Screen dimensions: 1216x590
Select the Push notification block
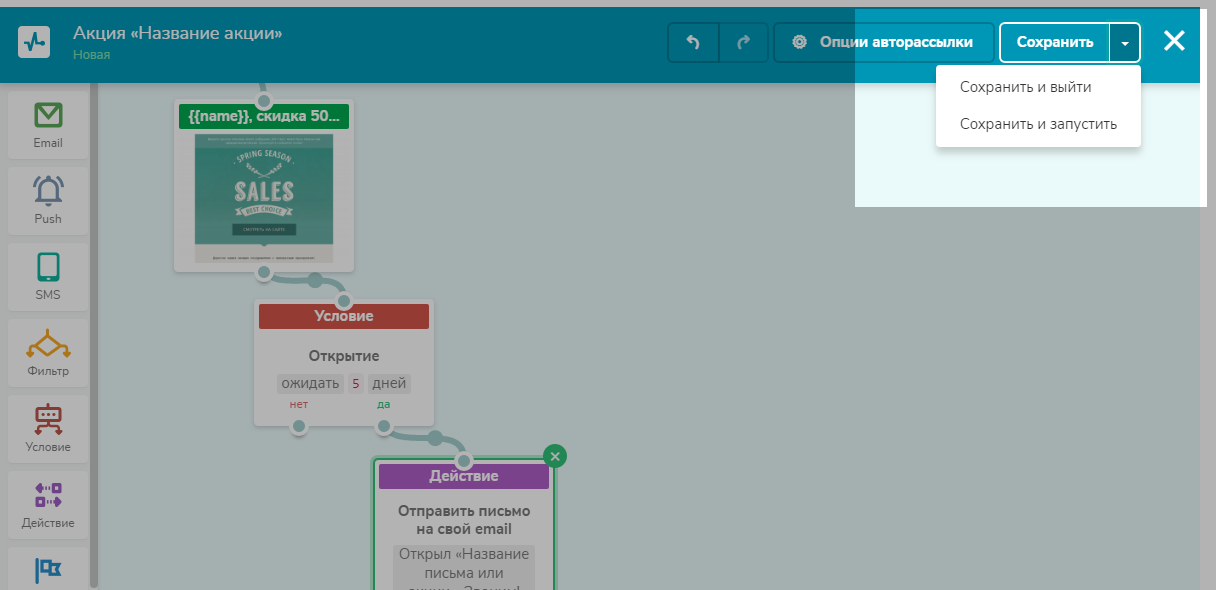[48, 201]
